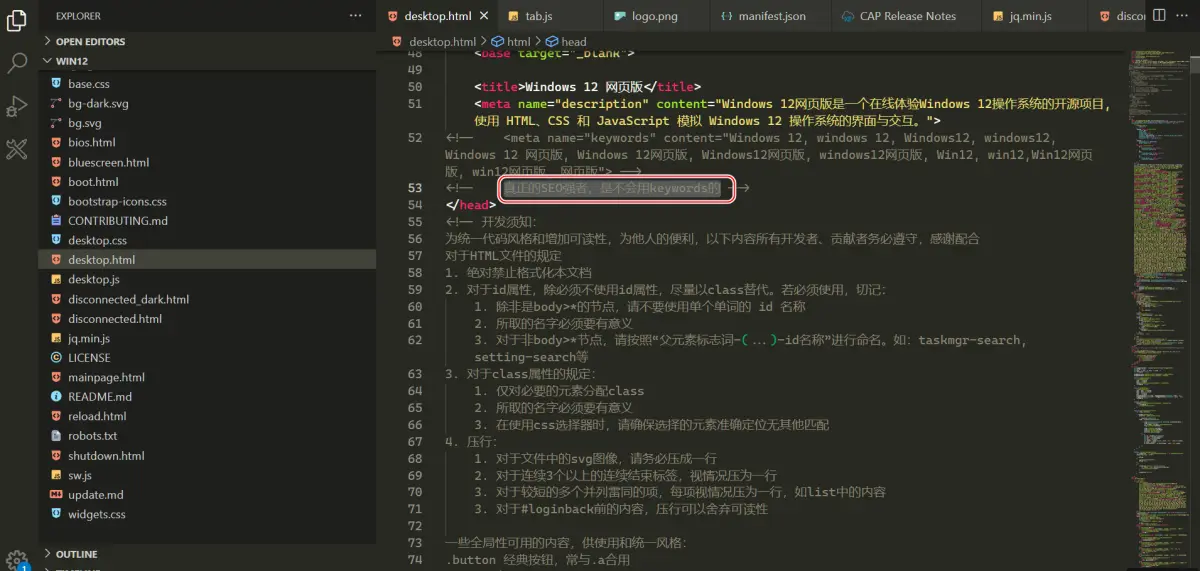This screenshot has height=571, width=1200.
Task: Open mainpage.html in the file tree
Action: [x=106, y=377]
